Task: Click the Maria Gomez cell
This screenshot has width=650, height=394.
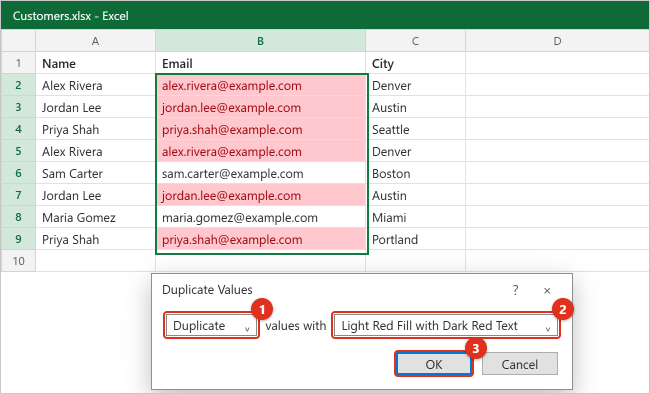Action: pyautogui.click(x=95, y=217)
